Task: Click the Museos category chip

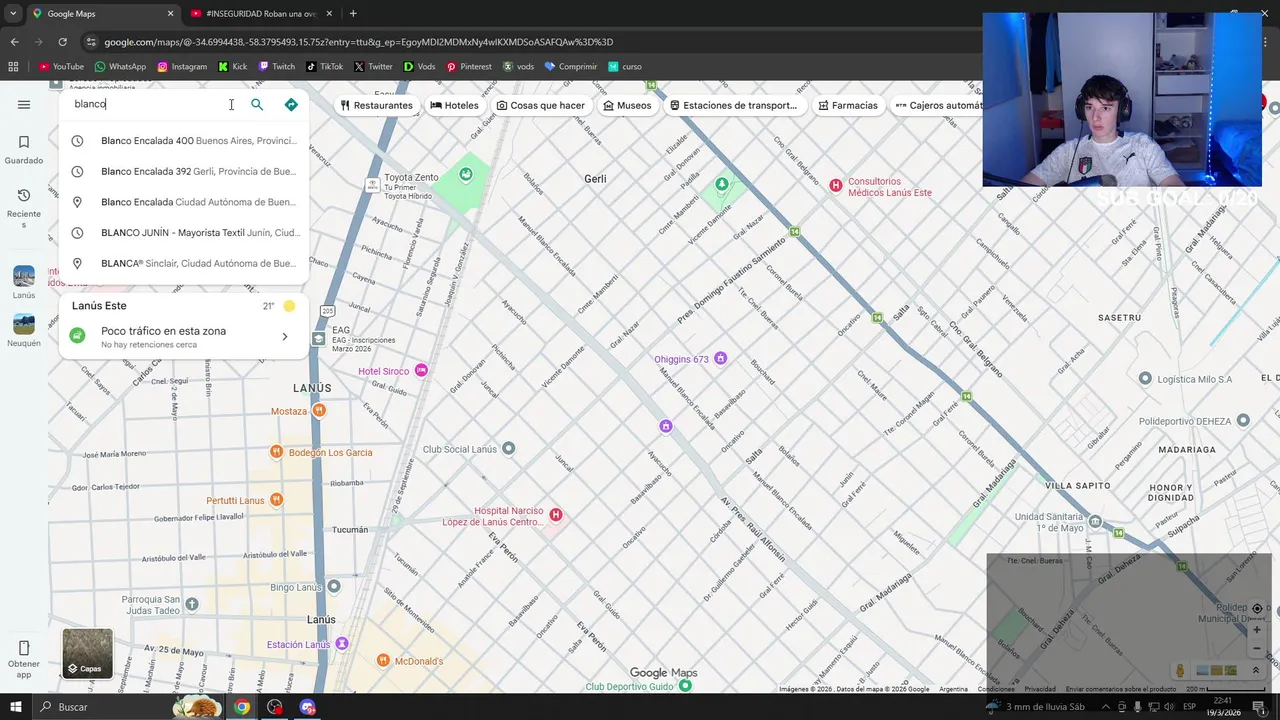Action: pyautogui.click(x=627, y=105)
